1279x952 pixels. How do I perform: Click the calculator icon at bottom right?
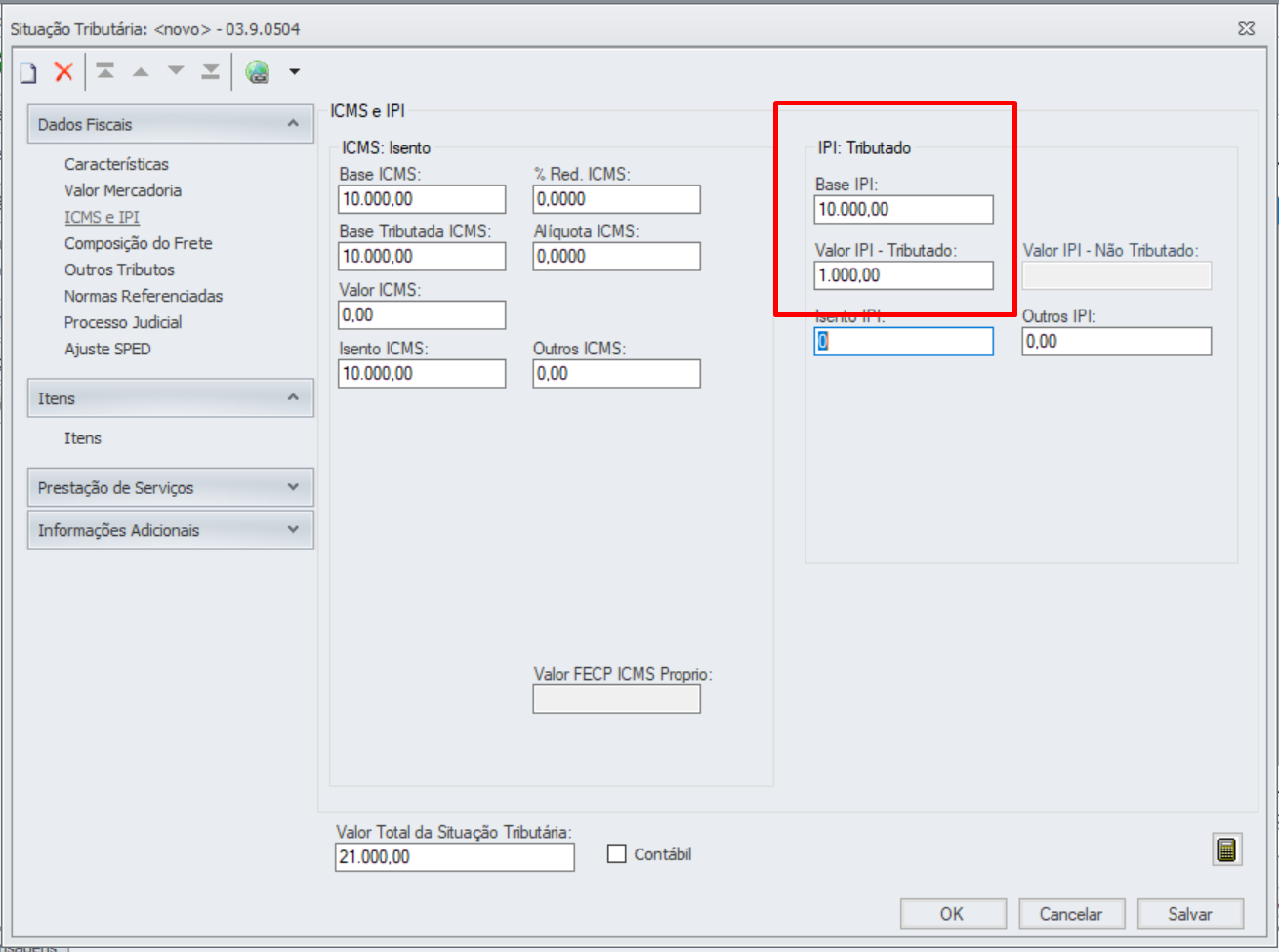click(x=1227, y=849)
